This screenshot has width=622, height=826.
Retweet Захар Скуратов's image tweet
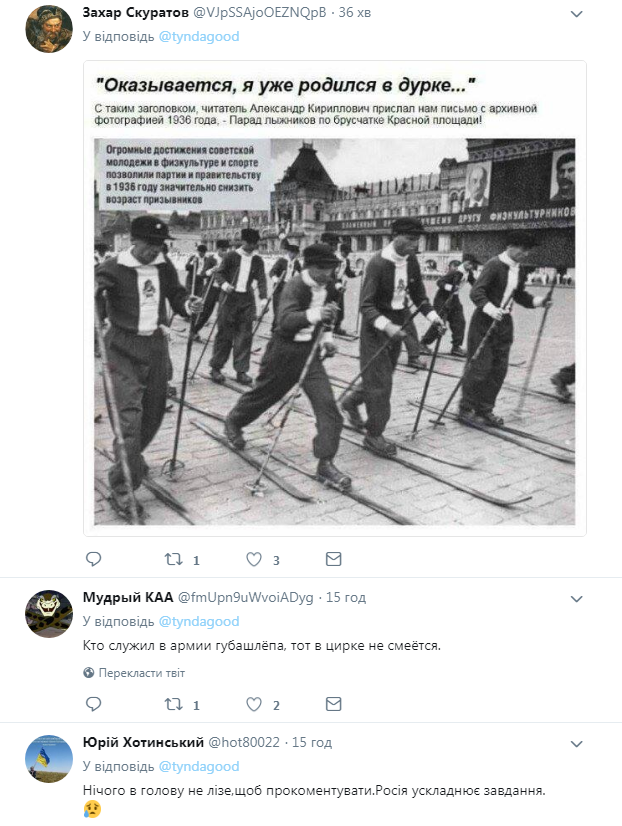click(174, 559)
